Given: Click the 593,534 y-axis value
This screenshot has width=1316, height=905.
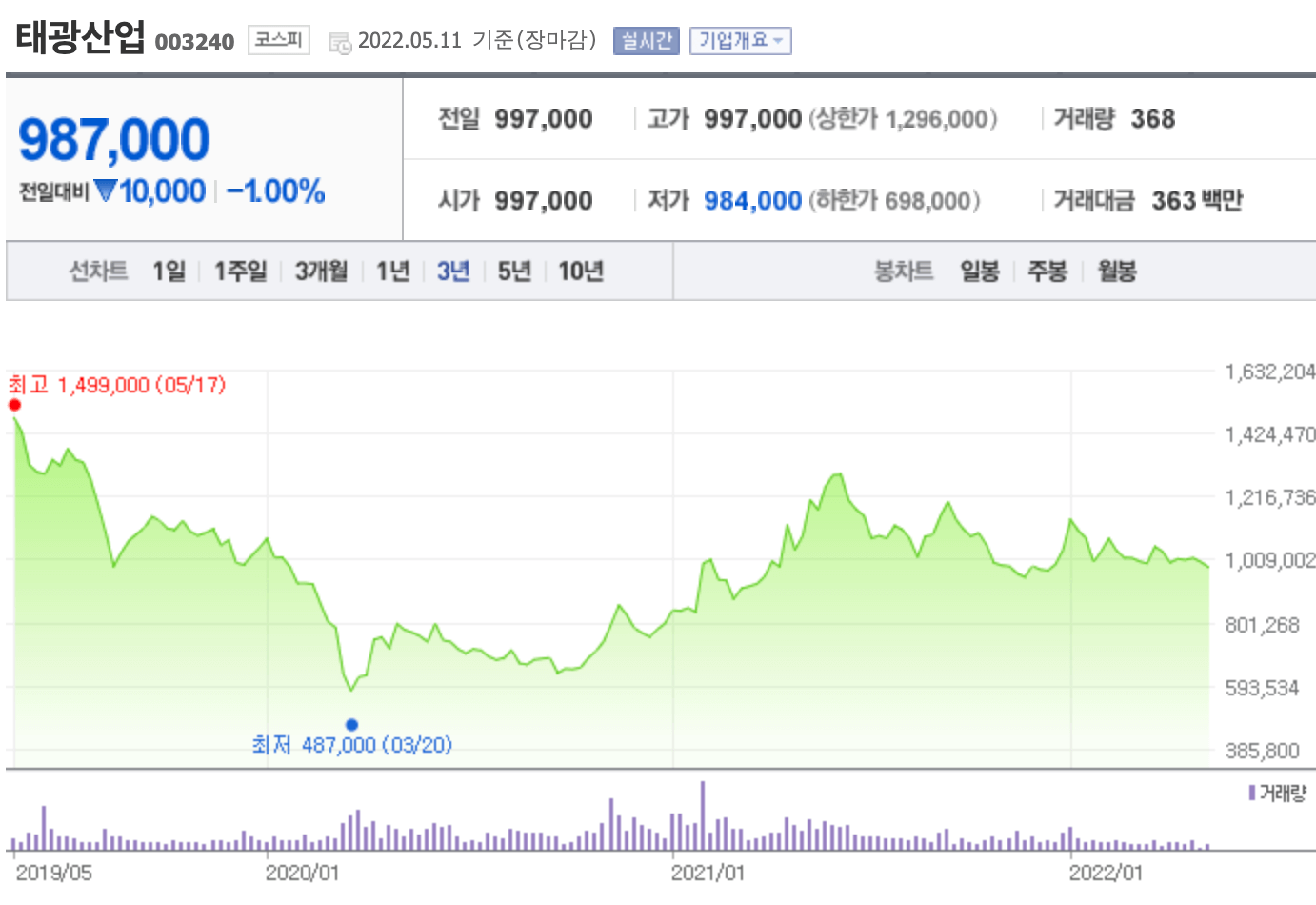Looking at the screenshot, I should 1262,688.
